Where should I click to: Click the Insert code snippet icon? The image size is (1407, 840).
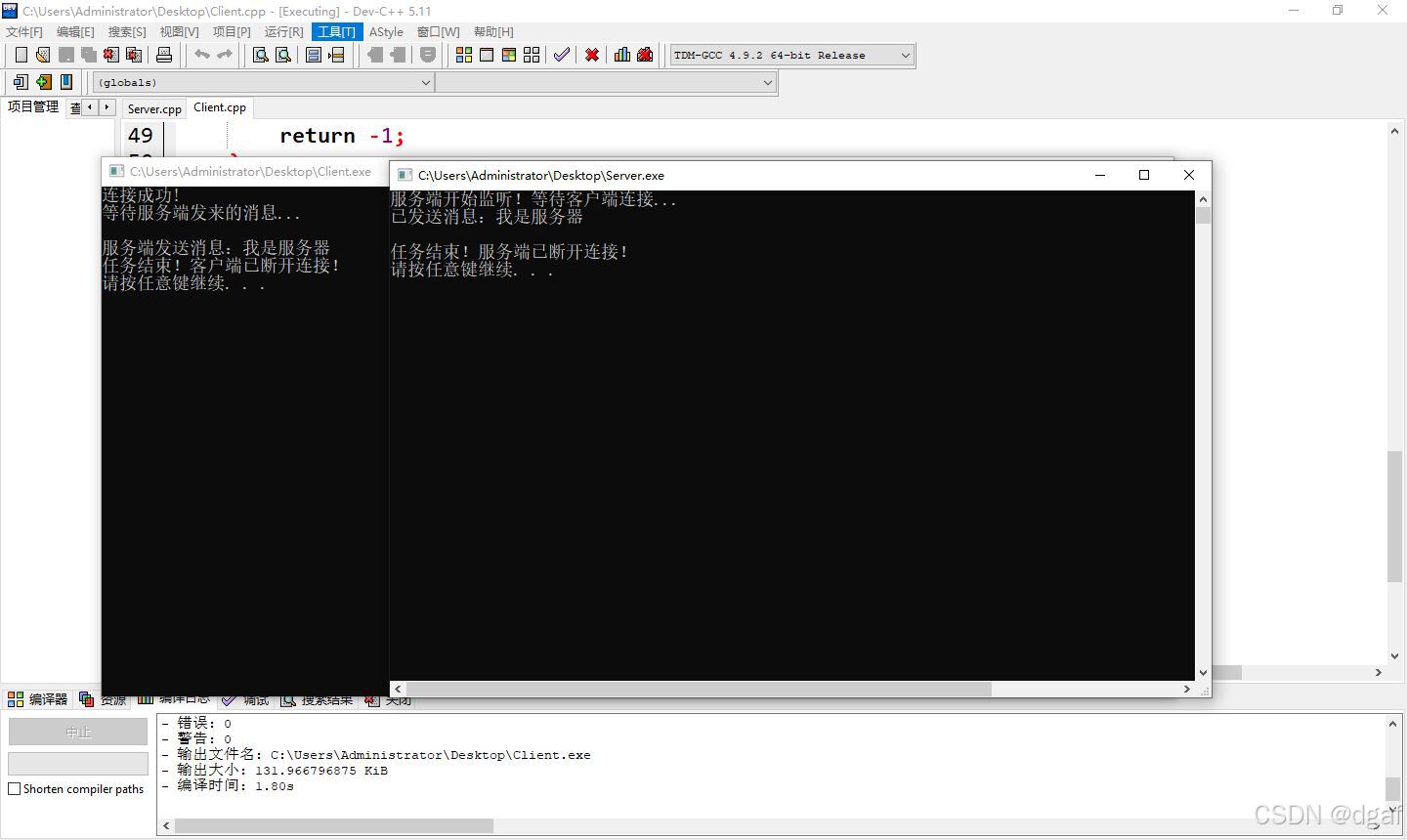tap(21, 82)
